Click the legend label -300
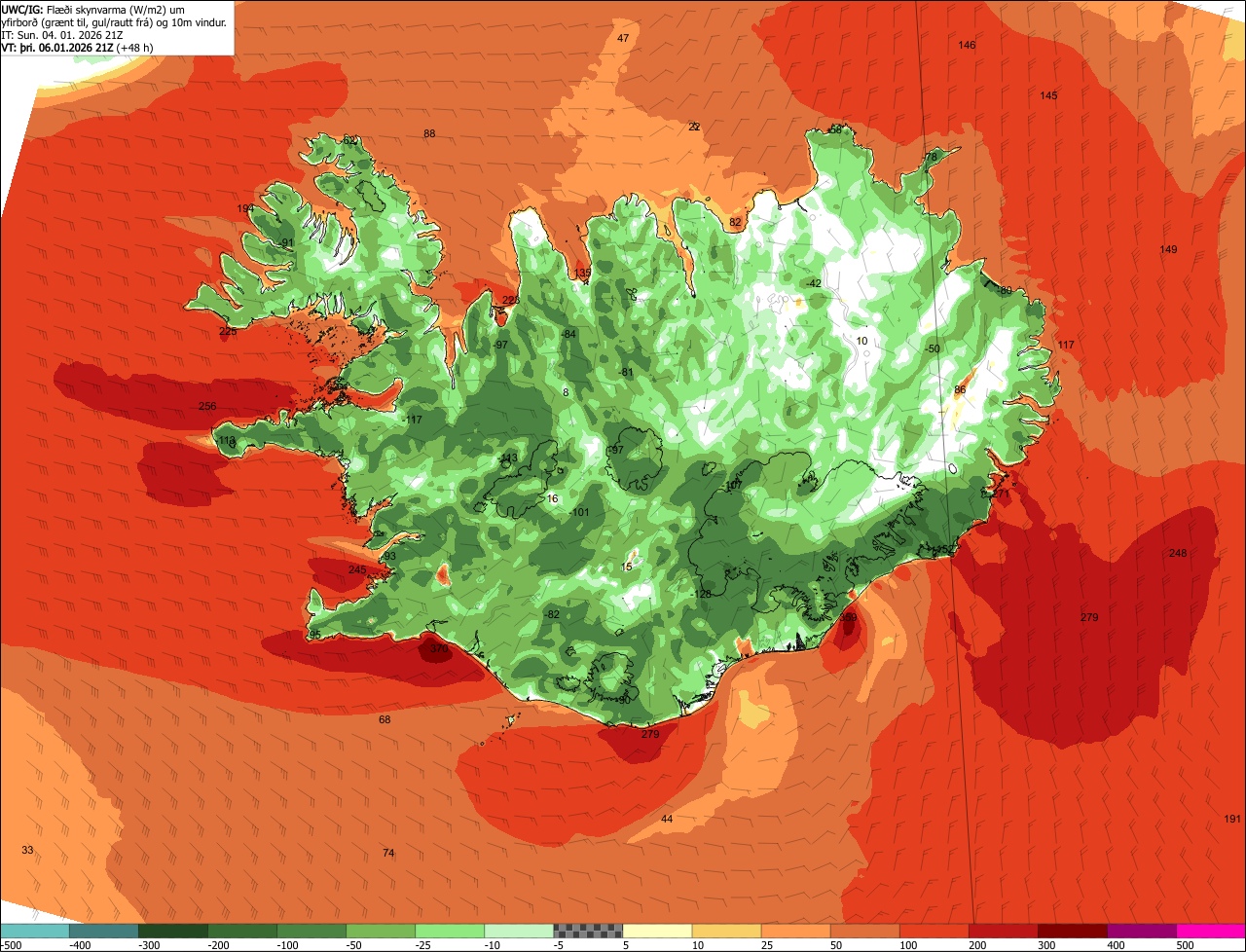The height and width of the screenshot is (952, 1246). coord(149,944)
